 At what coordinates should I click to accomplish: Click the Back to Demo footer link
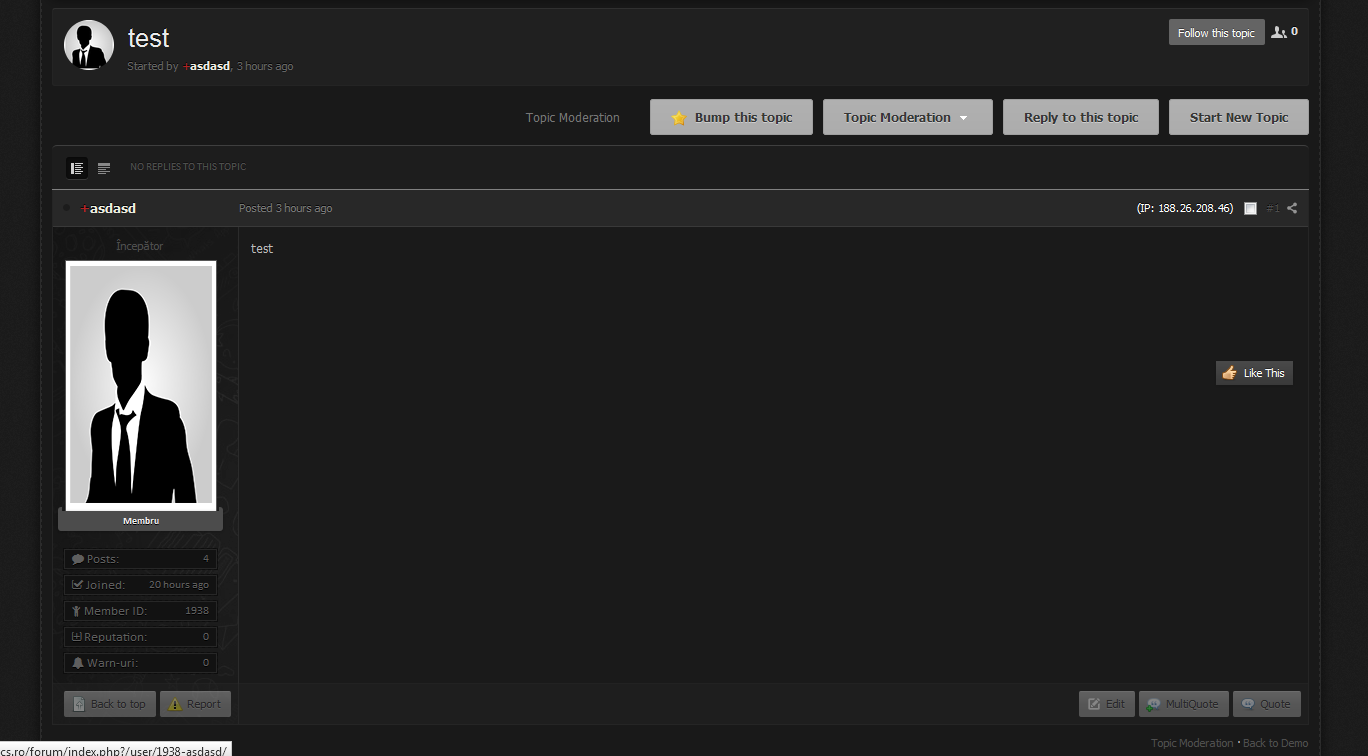[1275, 743]
